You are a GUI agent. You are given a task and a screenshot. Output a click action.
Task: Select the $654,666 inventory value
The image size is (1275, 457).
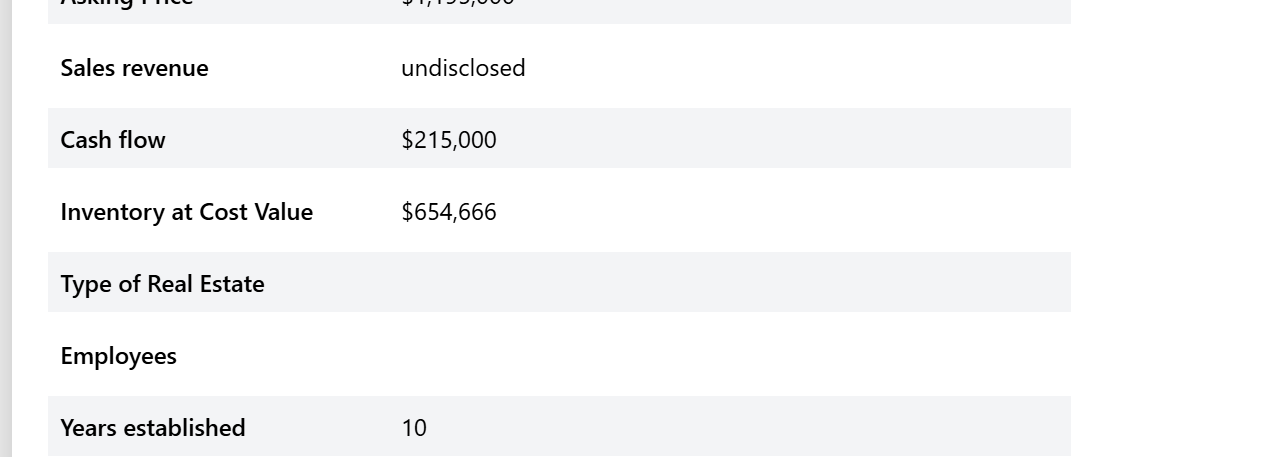(449, 212)
